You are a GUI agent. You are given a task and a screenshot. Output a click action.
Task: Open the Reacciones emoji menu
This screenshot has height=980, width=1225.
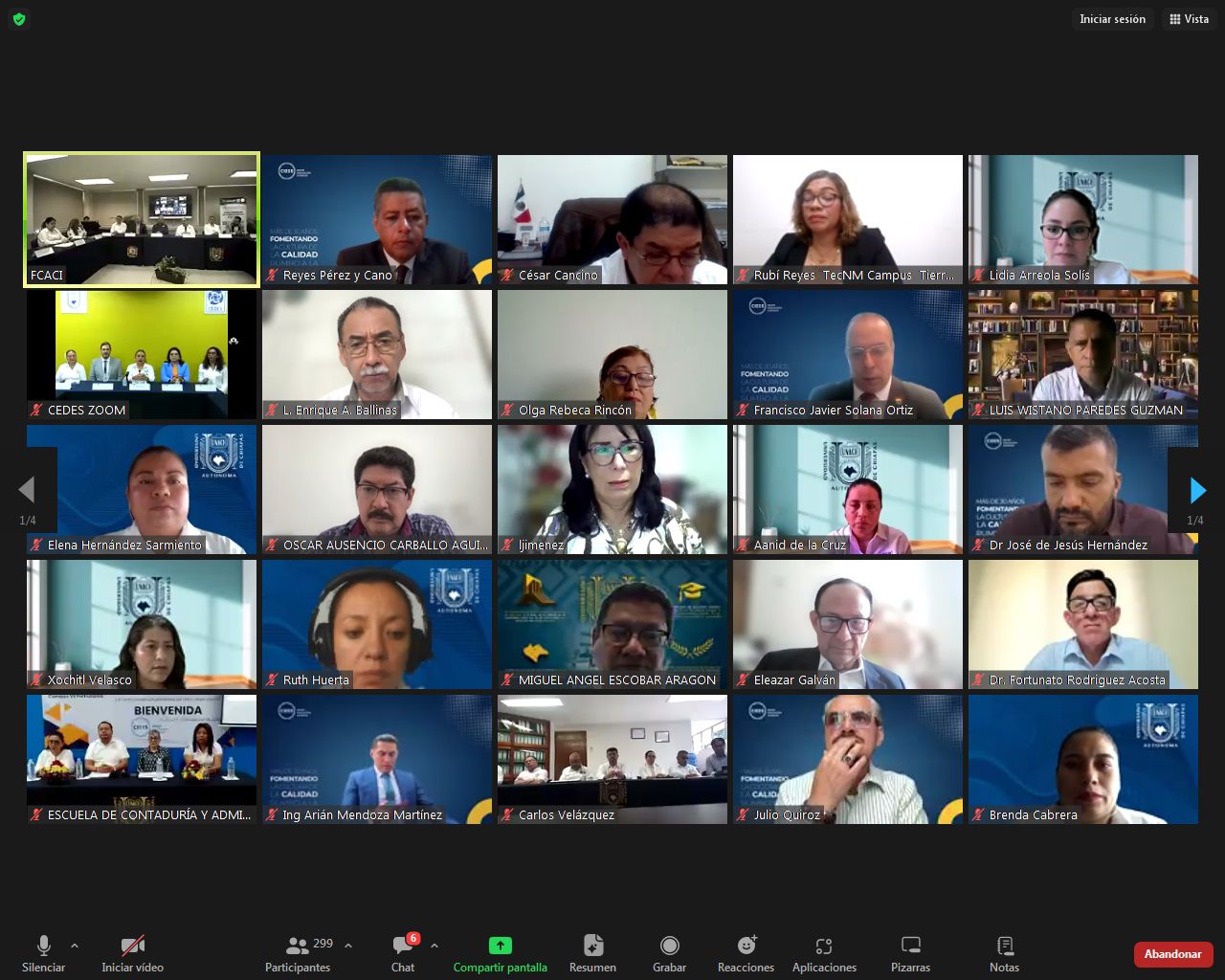point(746,946)
